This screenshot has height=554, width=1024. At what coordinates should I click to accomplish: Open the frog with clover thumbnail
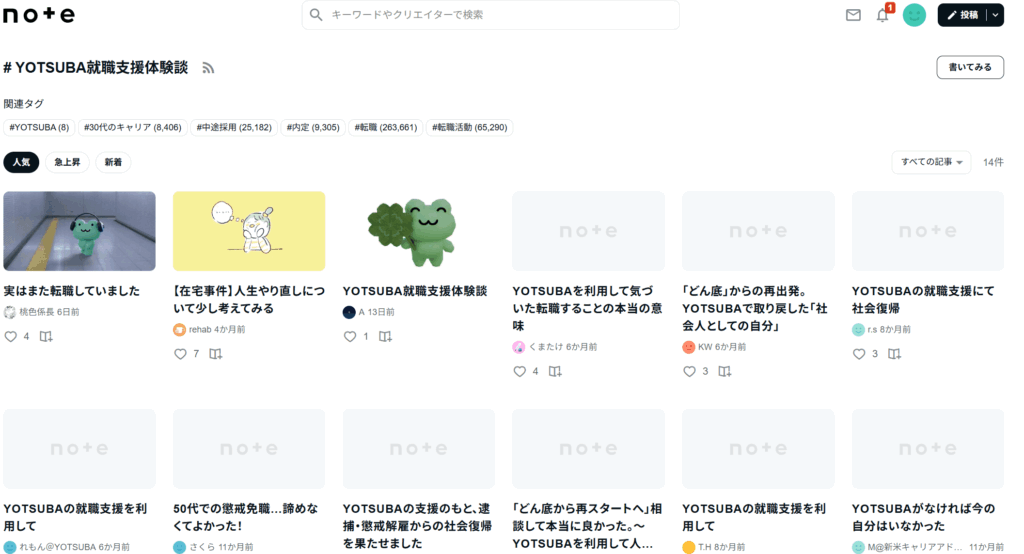[419, 231]
